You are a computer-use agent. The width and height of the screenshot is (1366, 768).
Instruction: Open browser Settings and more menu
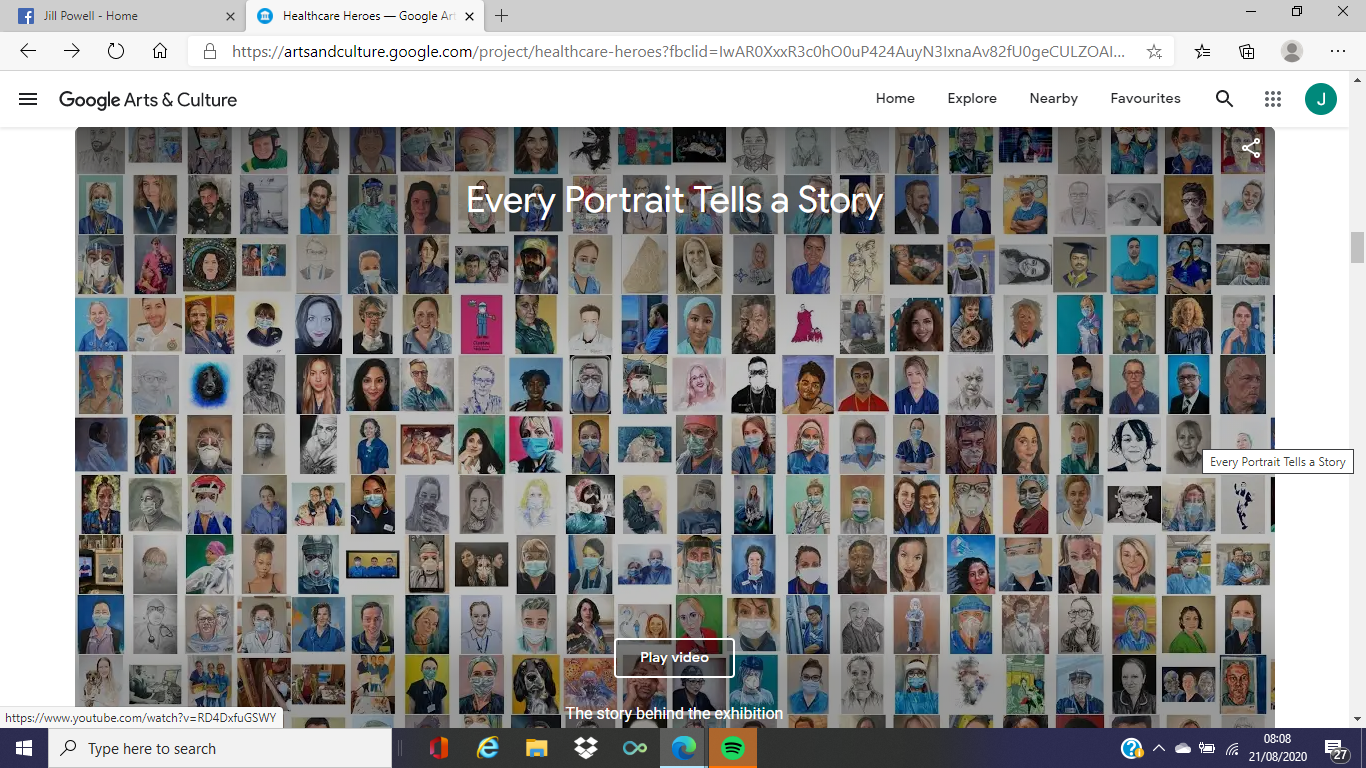(1338, 52)
